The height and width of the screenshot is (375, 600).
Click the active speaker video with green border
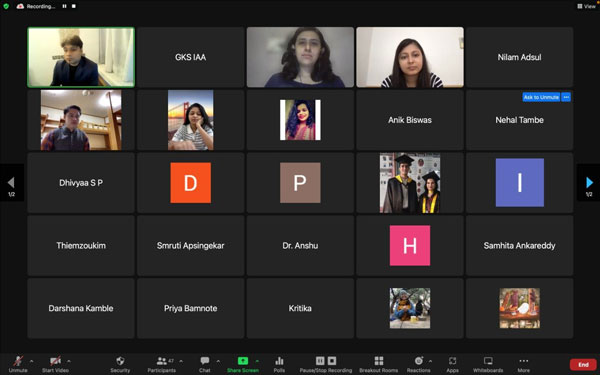click(81, 57)
